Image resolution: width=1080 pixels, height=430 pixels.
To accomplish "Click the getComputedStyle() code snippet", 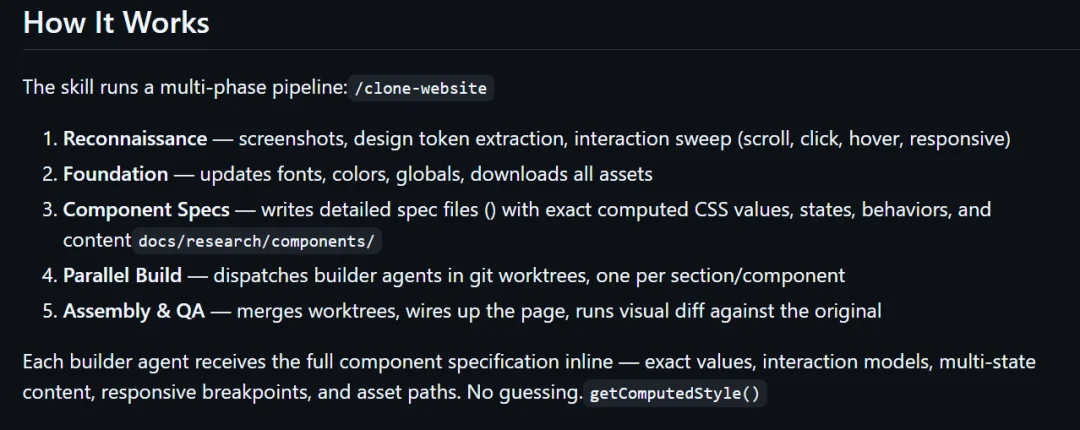I will pyautogui.click(x=675, y=395).
